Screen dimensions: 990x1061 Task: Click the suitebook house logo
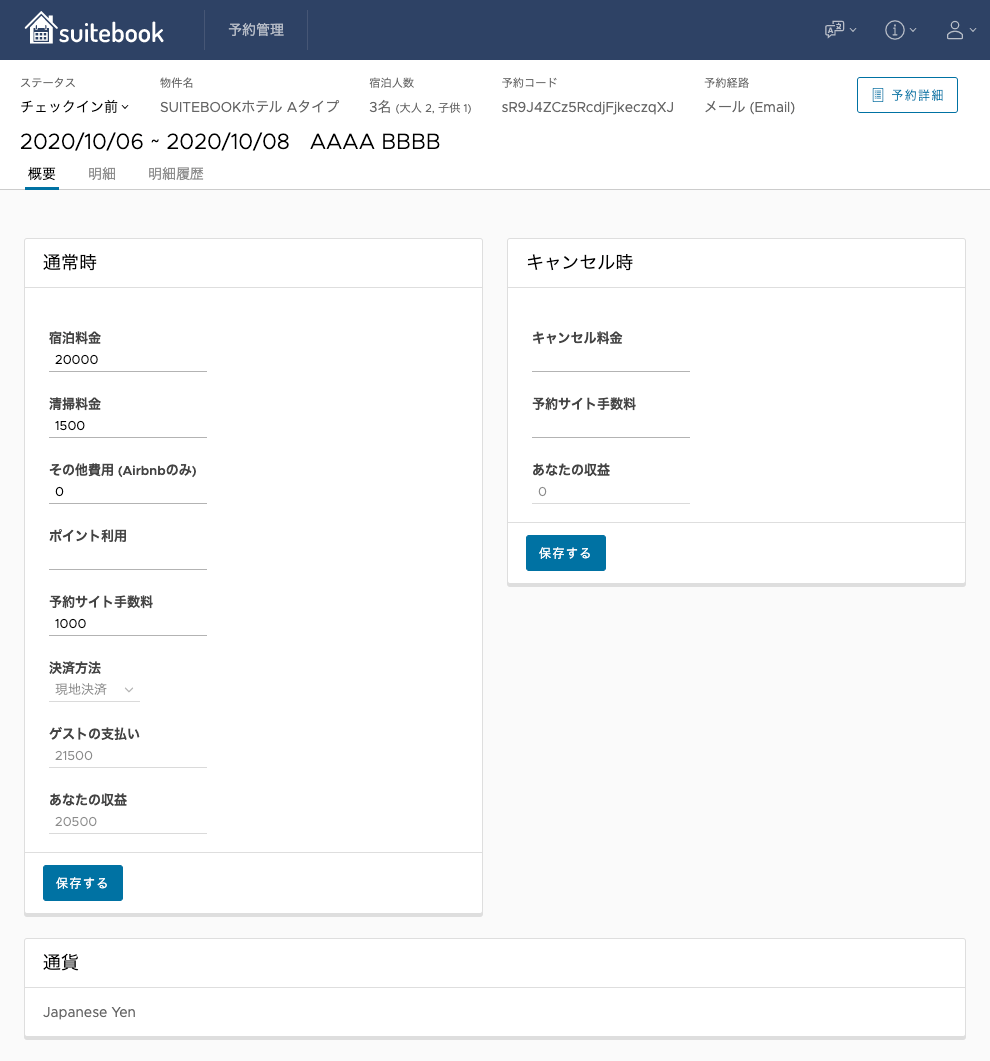coord(94,29)
